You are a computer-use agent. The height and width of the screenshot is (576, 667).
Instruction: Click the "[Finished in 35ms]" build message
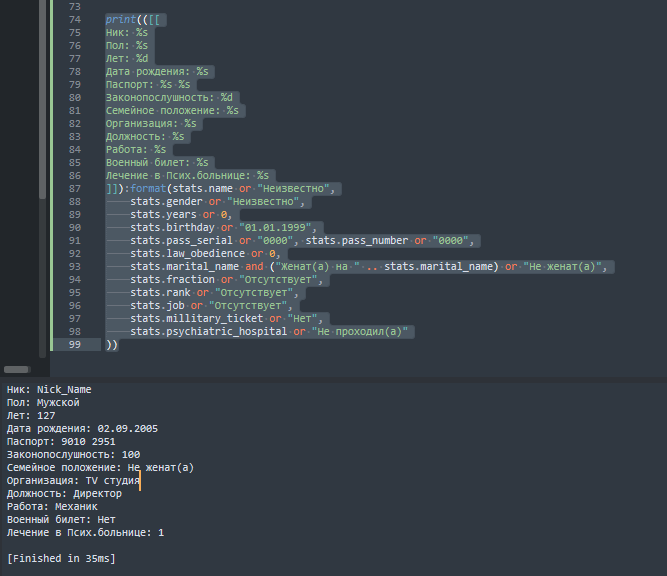(x=61, y=558)
